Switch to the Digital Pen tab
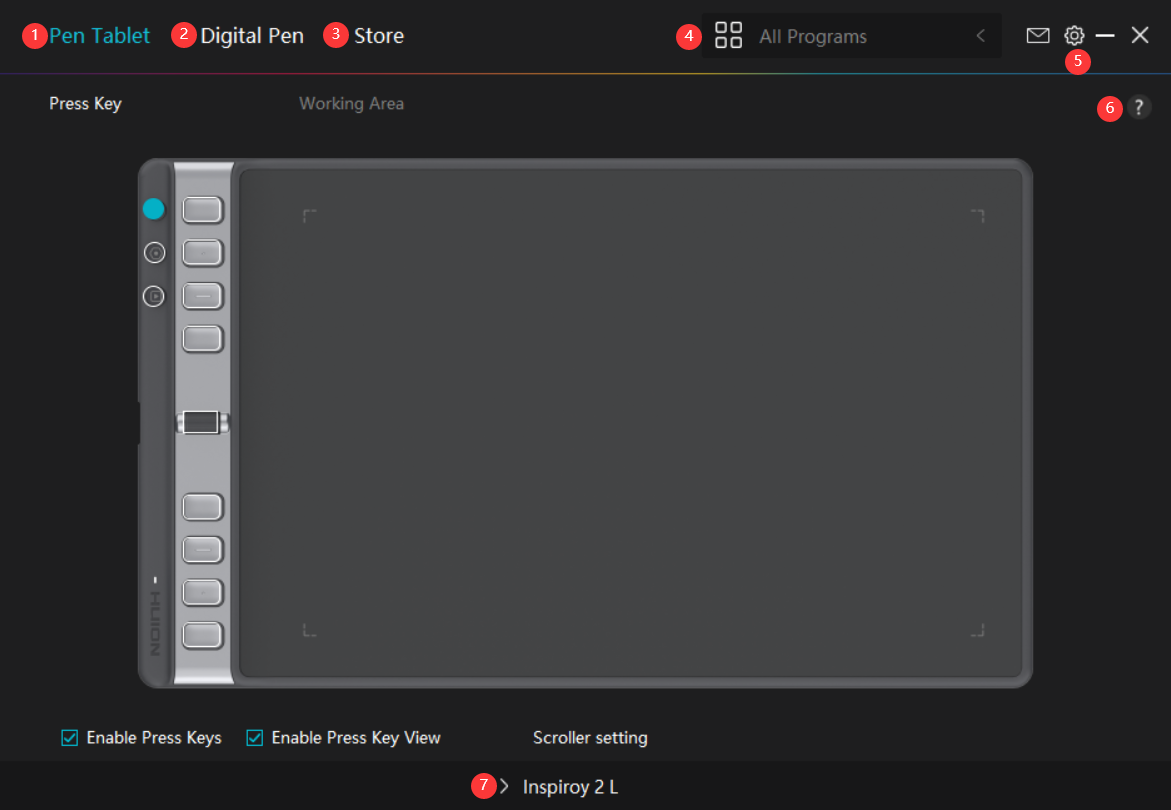1171x810 pixels. coord(252,36)
